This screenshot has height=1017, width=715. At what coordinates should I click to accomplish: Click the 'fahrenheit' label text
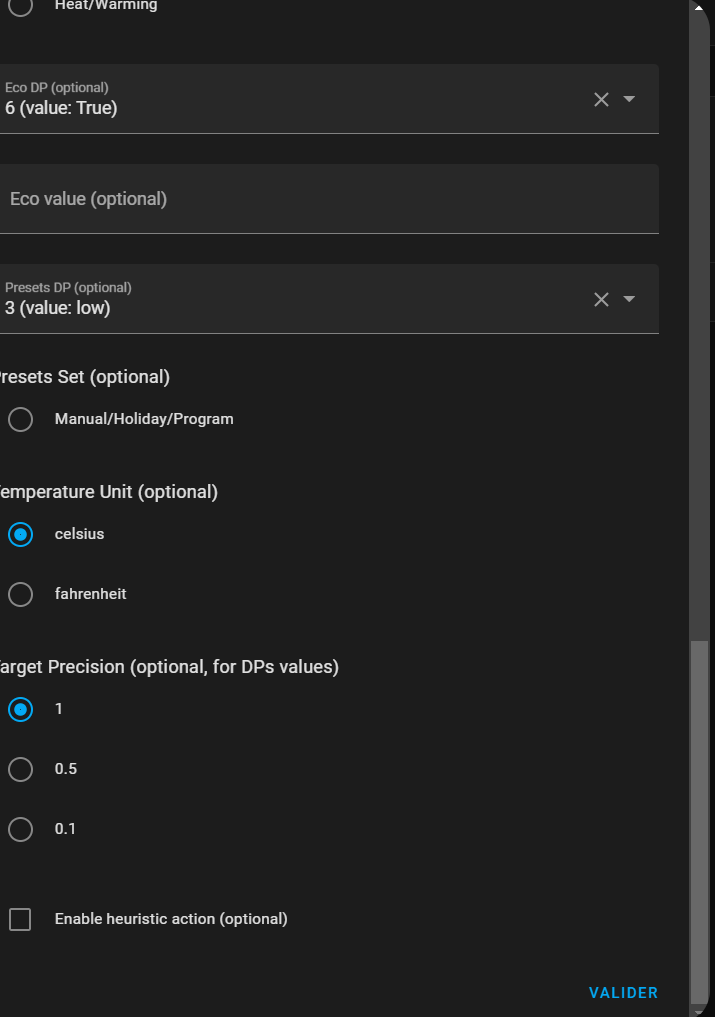(90, 594)
